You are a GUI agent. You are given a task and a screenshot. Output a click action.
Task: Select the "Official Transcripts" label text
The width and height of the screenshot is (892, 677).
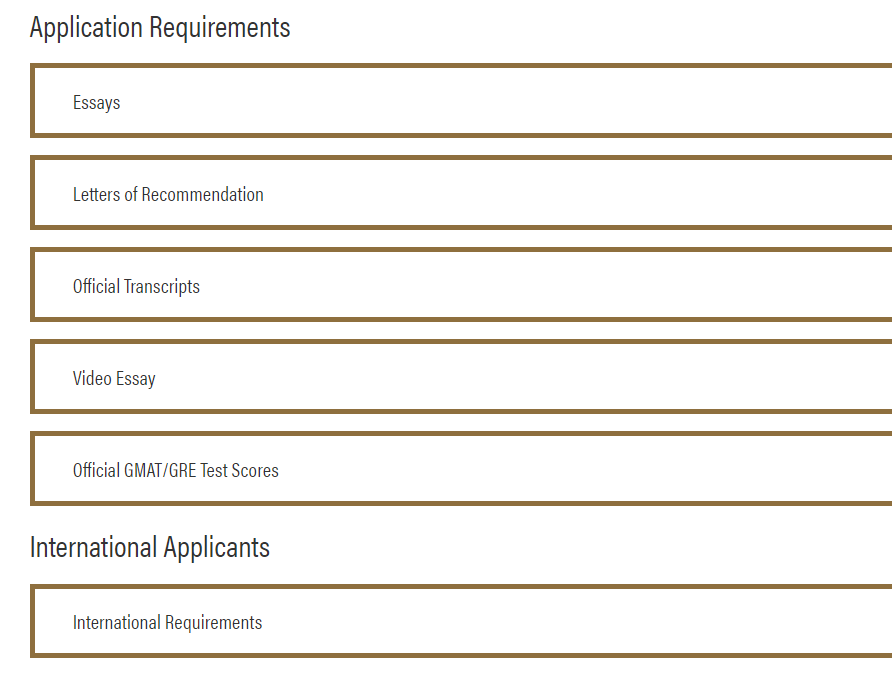coord(136,286)
